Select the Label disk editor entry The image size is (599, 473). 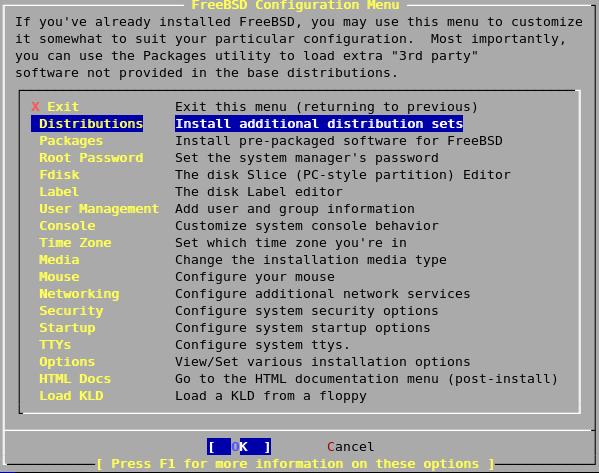59,192
